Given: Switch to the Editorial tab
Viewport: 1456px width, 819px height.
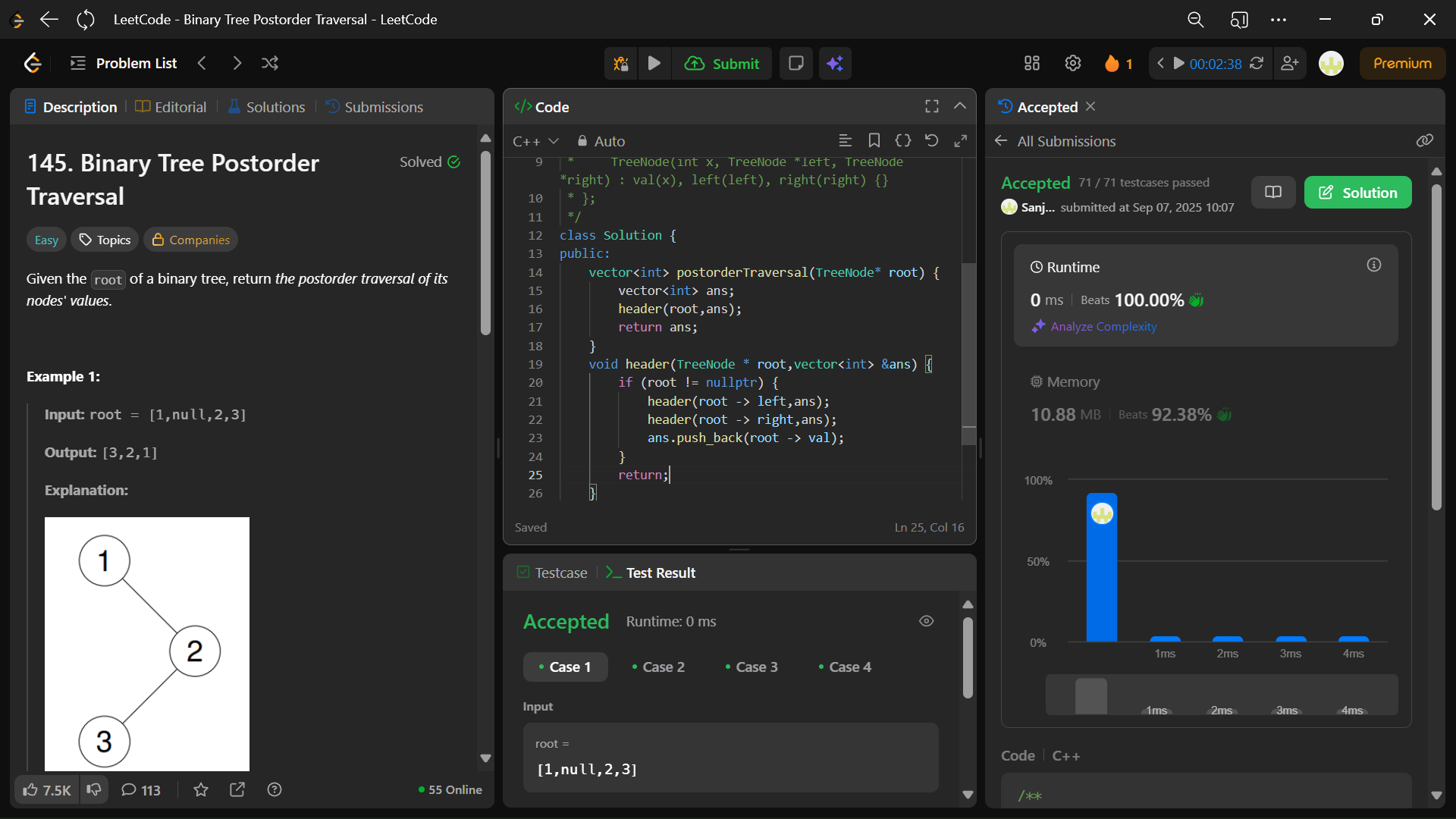Looking at the screenshot, I should coord(171,107).
